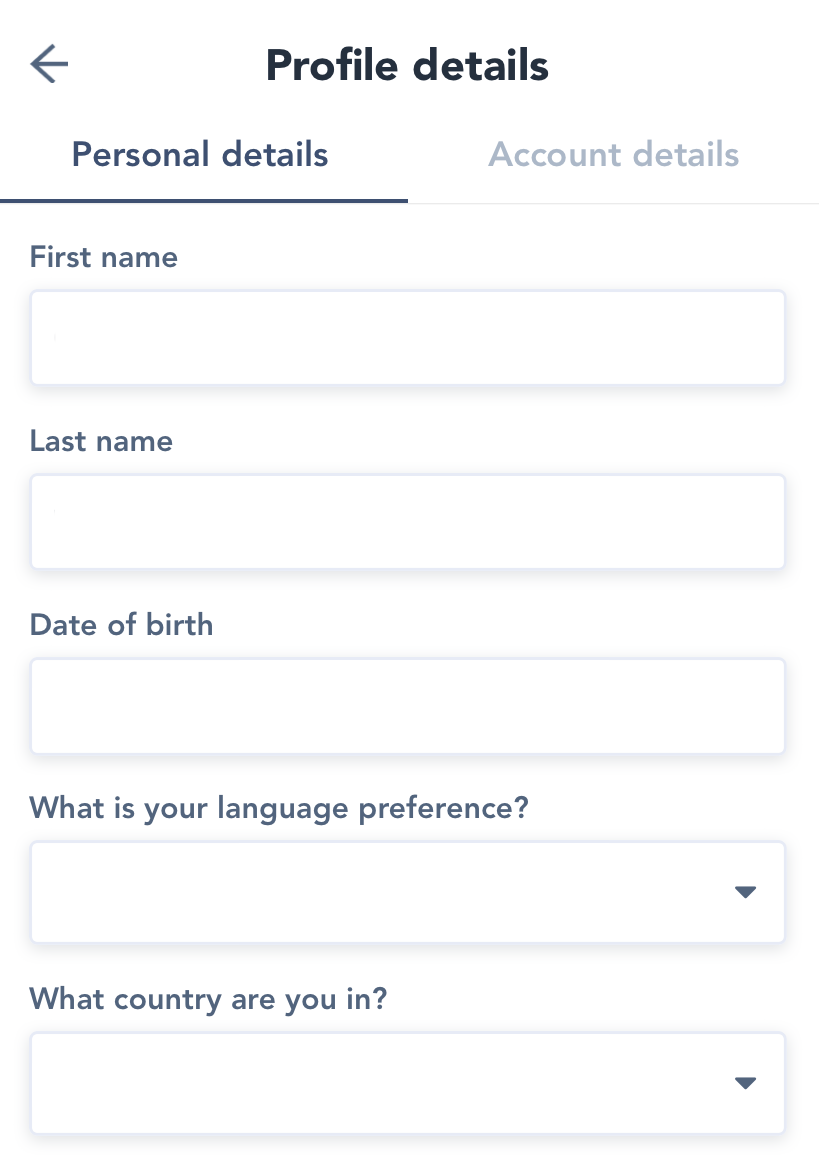This screenshot has height=1161, width=819.
Task: Tap the back arrow icon
Action: pyautogui.click(x=49, y=65)
